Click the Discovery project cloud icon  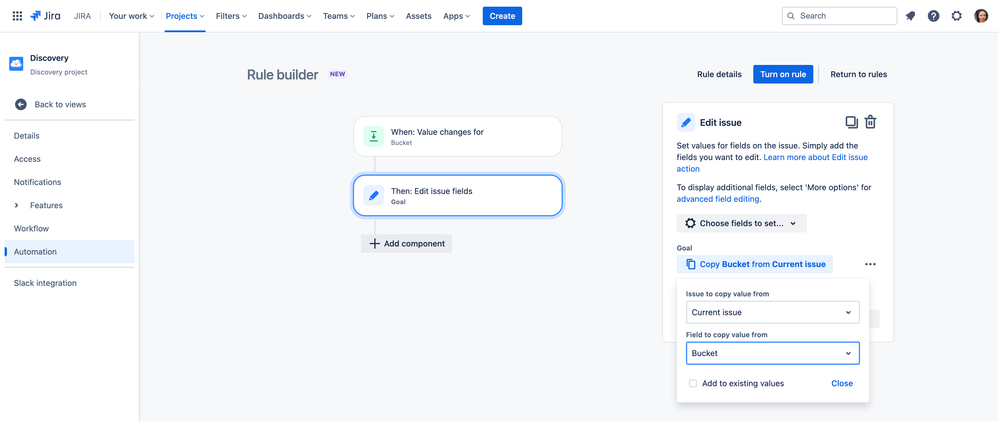pyautogui.click(x=16, y=64)
